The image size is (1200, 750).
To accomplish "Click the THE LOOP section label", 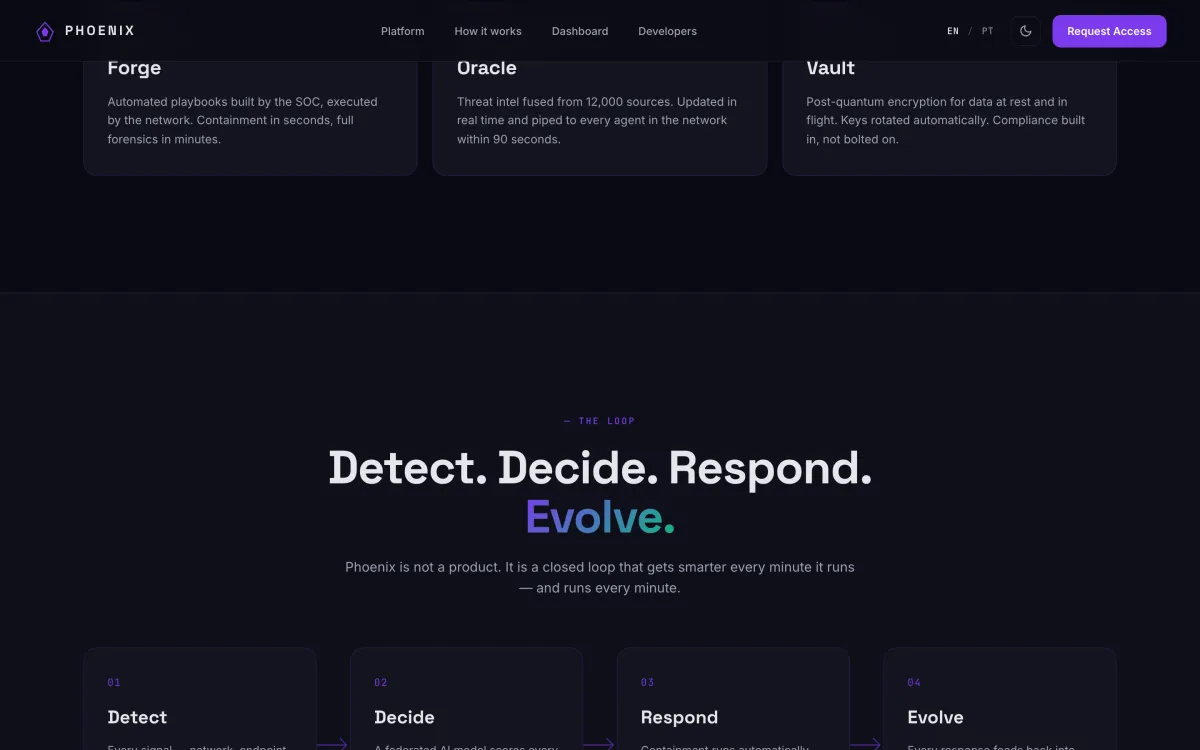I will tap(599, 421).
